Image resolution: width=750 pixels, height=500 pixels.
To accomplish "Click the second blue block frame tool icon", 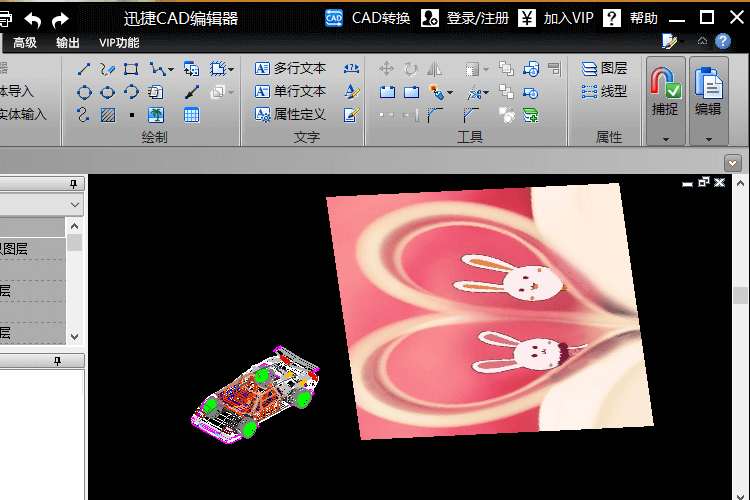I will [411, 92].
